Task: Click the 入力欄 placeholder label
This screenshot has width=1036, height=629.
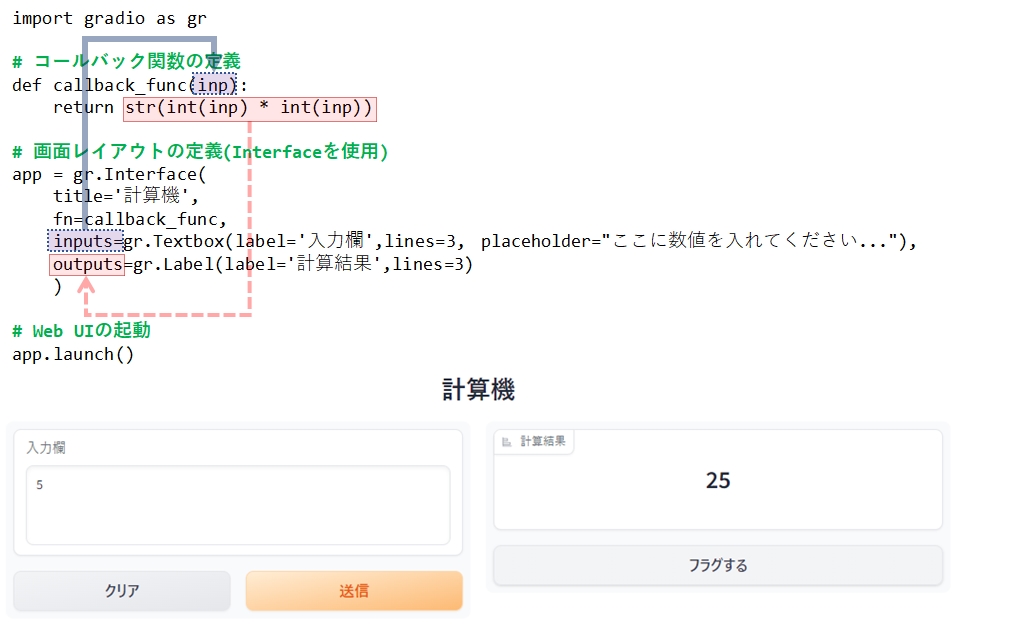Action: (46, 448)
